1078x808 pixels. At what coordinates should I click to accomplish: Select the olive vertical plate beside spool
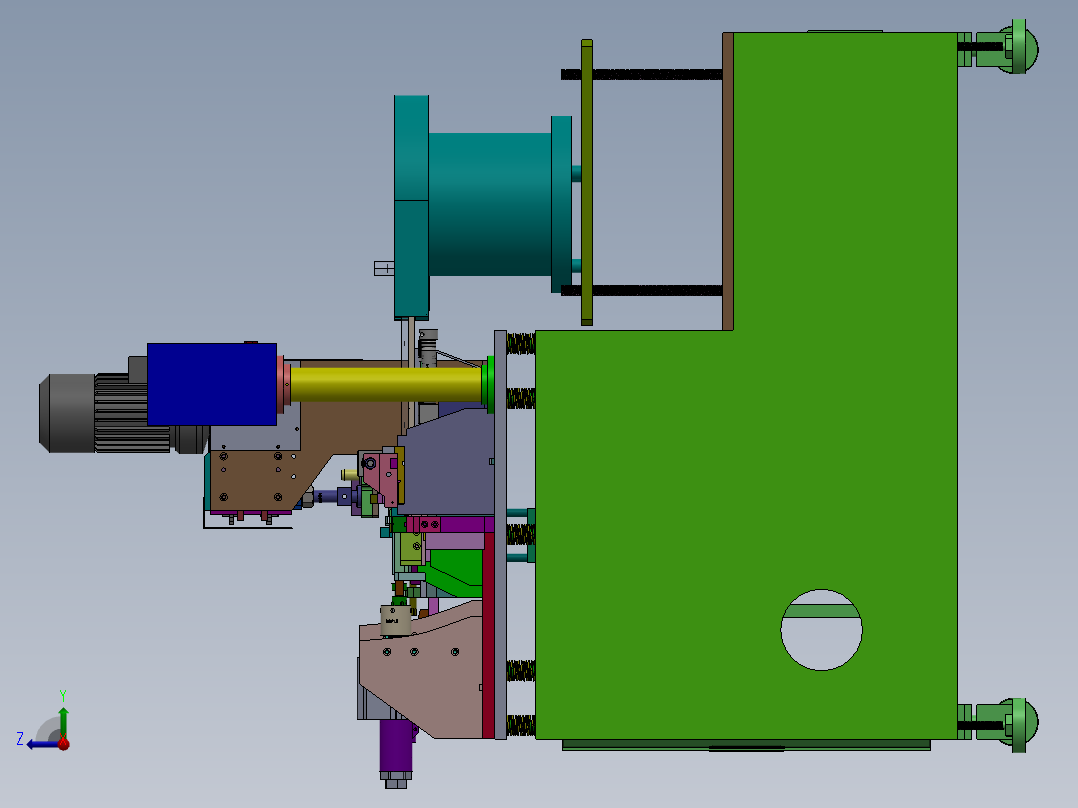click(586, 182)
